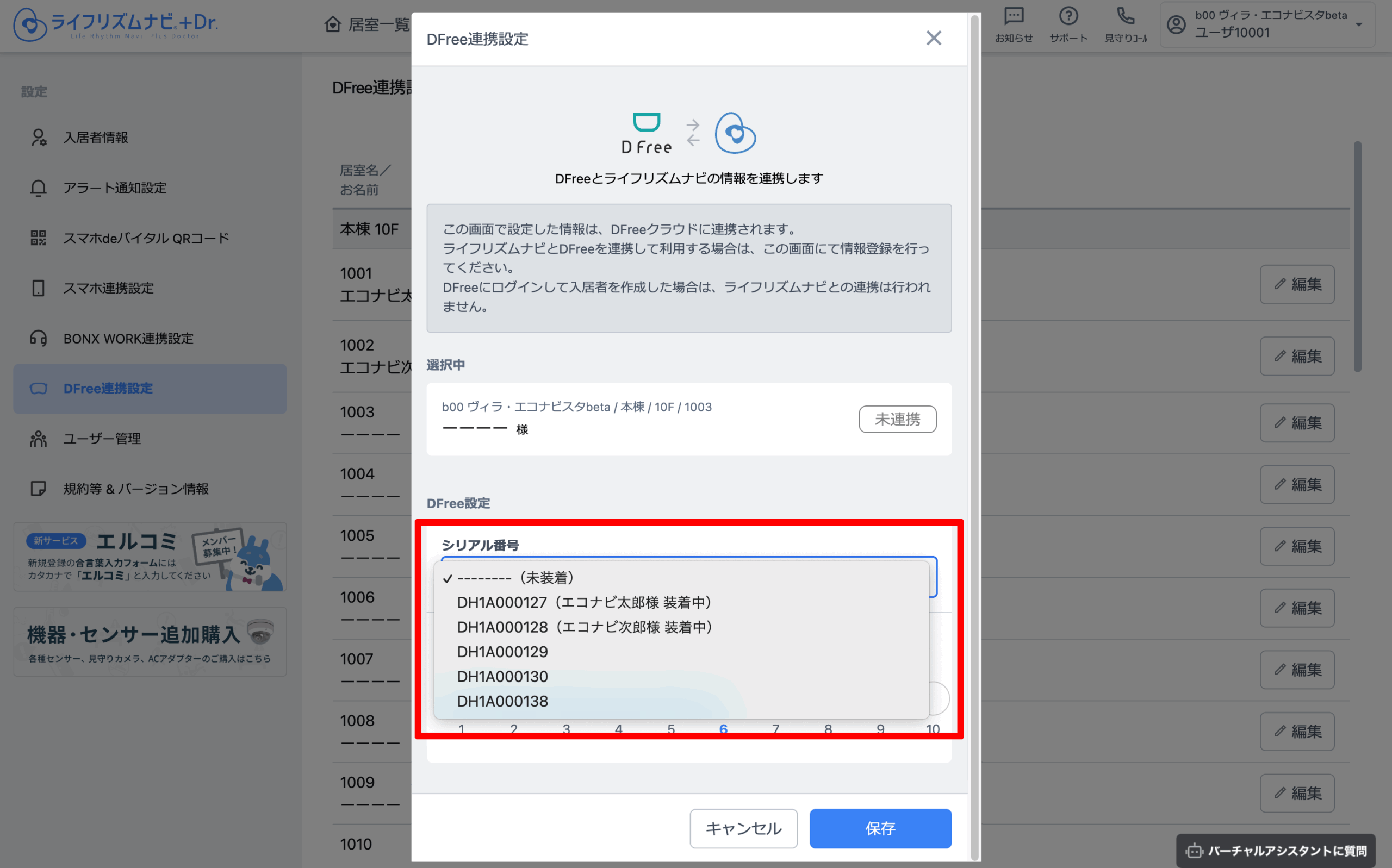Viewport: 1392px width, 868px height.
Task: Click the home icon next to 居室一覧
Action: pyautogui.click(x=332, y=24)
